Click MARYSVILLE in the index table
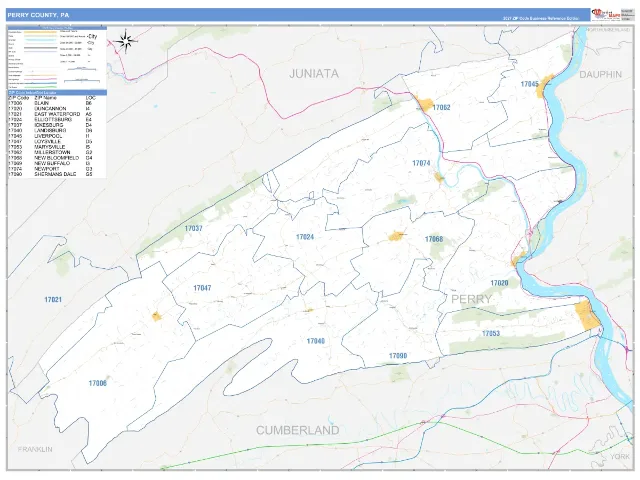Image resolution: width=640 pixels, height=480 pixels. [x=50, y=147]
